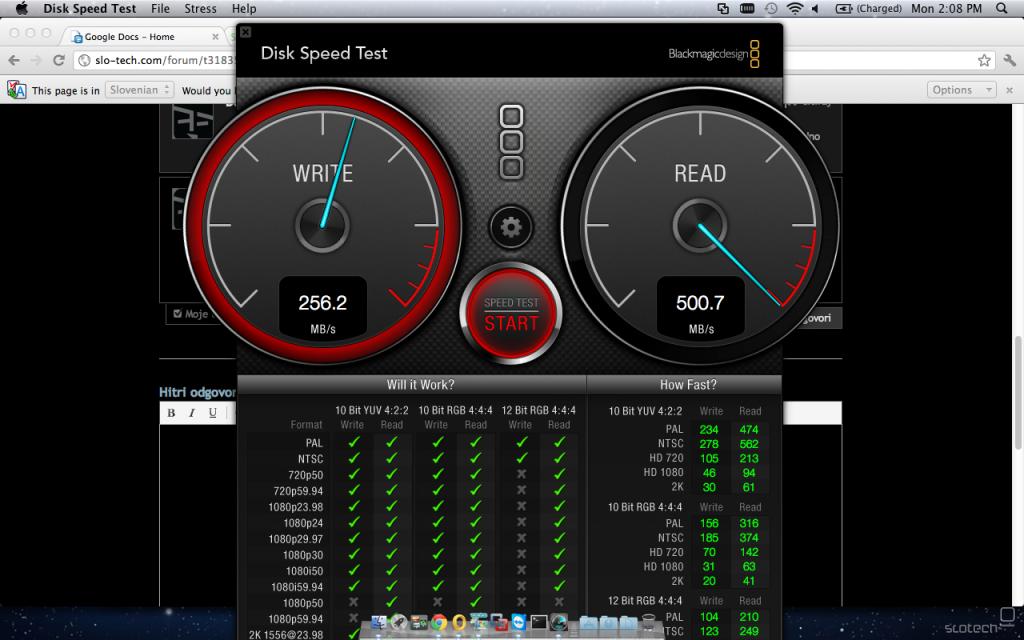
Task: Open Finder from the Dock
Action: [379, 622]
